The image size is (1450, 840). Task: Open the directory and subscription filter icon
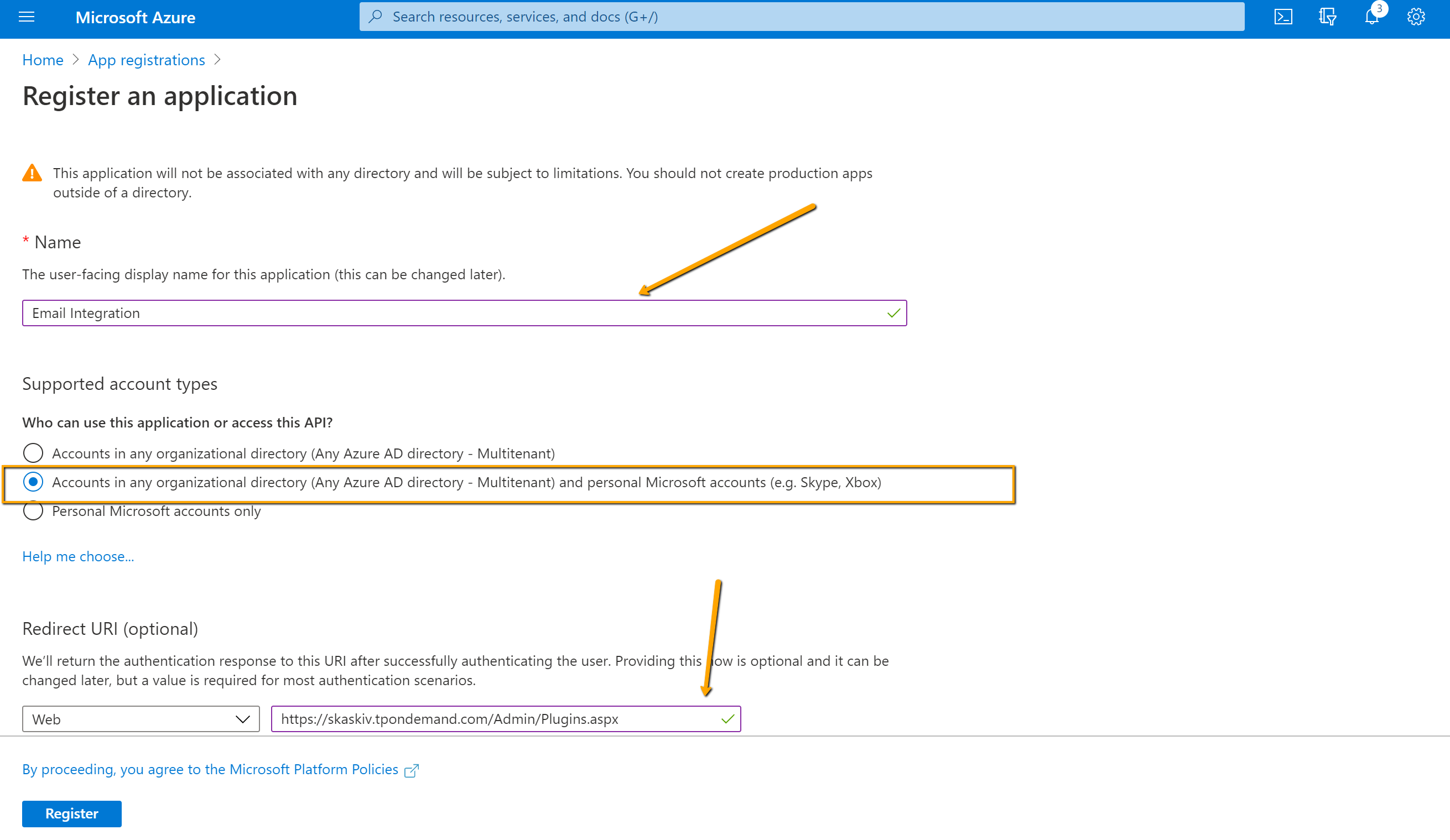point(1327,17)
